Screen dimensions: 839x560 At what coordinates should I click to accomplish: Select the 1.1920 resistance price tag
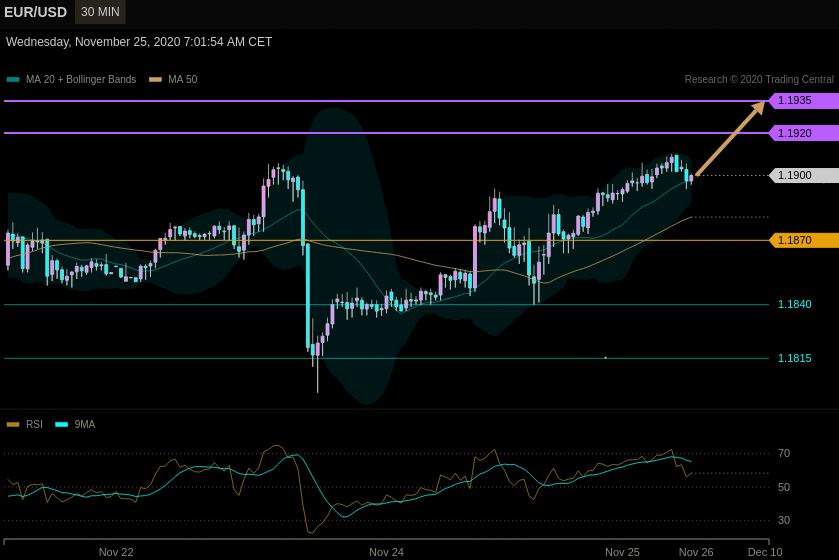pyautogui.click(x=804, y=133)
